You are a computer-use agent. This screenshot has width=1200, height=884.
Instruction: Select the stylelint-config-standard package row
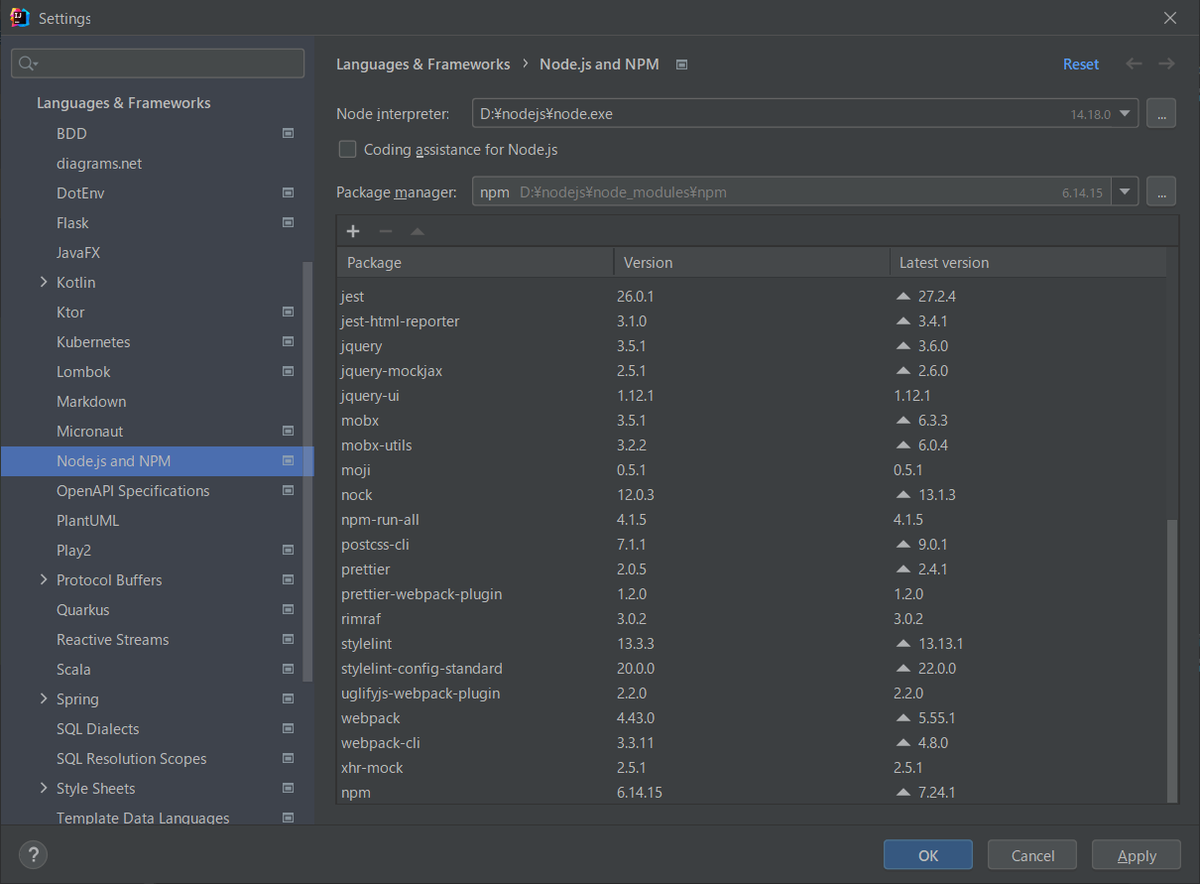[752, 668]
